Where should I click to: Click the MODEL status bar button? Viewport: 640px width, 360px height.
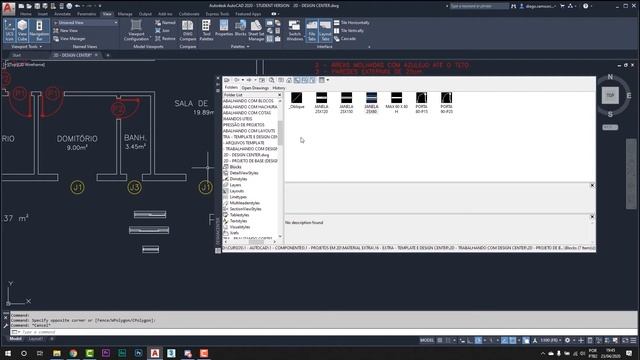pos(427,340)
